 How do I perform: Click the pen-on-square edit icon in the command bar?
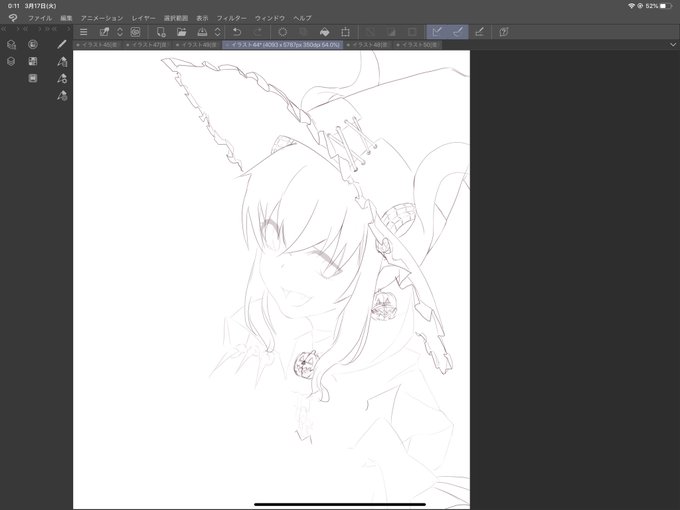pyautogui.click(x=104, y=32)
